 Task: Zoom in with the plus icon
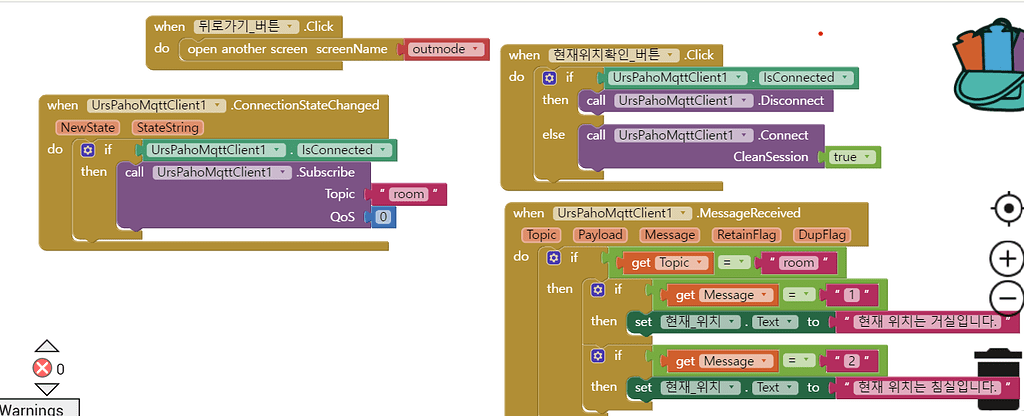point(1006,259)
